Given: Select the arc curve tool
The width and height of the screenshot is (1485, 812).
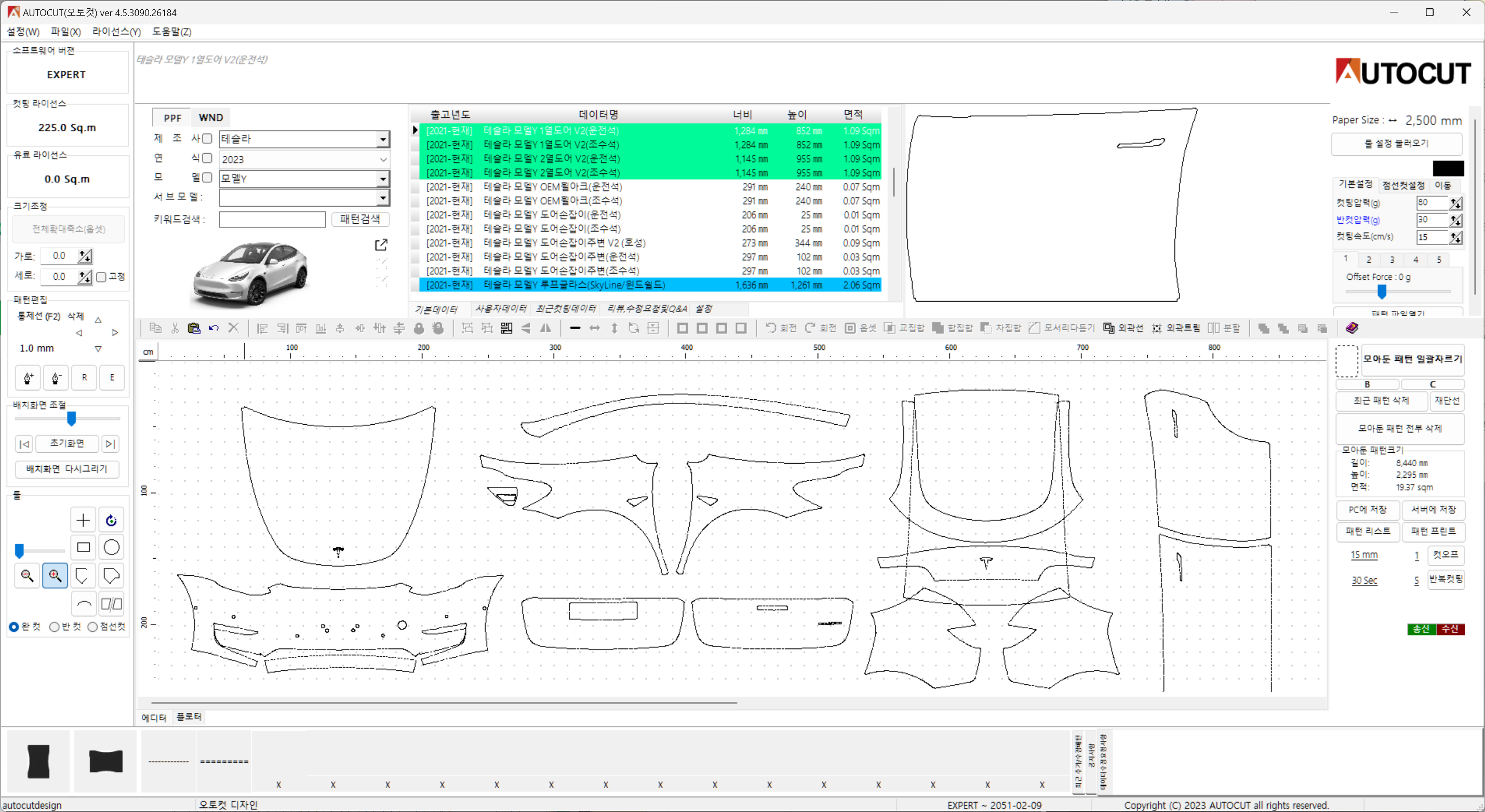Looking at the screenshot, I should click(x=84, y=603).
